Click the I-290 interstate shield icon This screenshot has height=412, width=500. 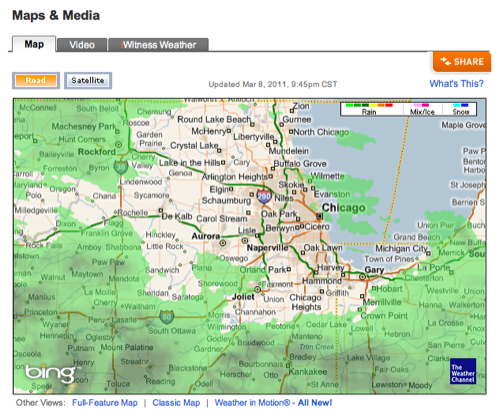[264, 196]
